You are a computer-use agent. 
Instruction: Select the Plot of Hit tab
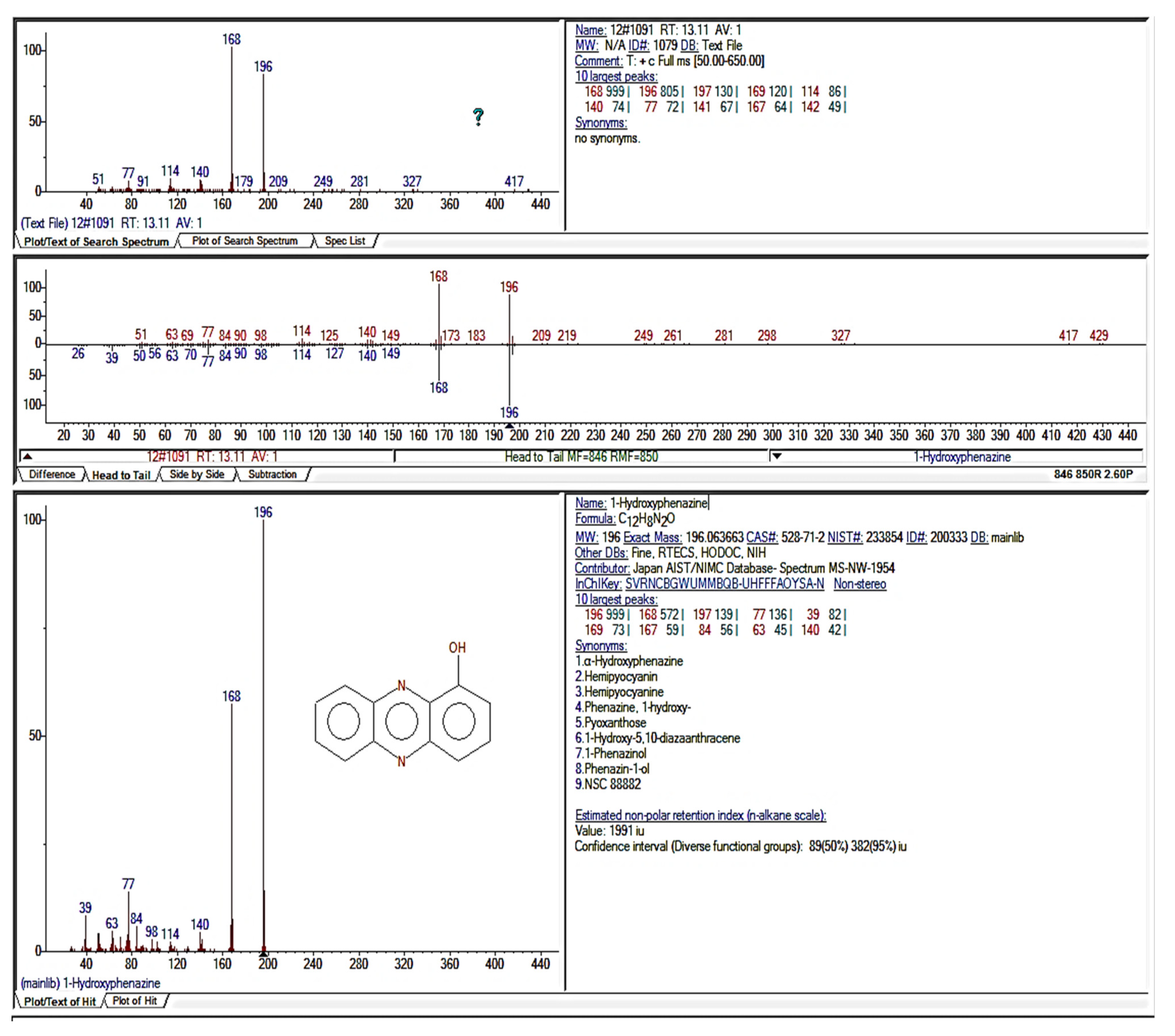pos(134,1000)
